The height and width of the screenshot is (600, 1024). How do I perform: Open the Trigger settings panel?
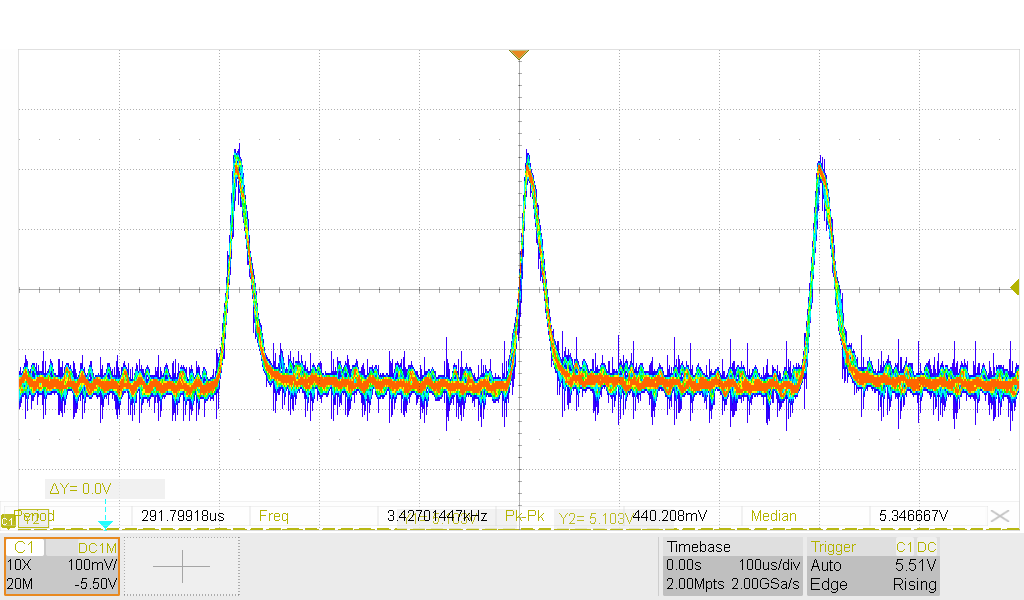pyautogui.click(x=873, y=566)
